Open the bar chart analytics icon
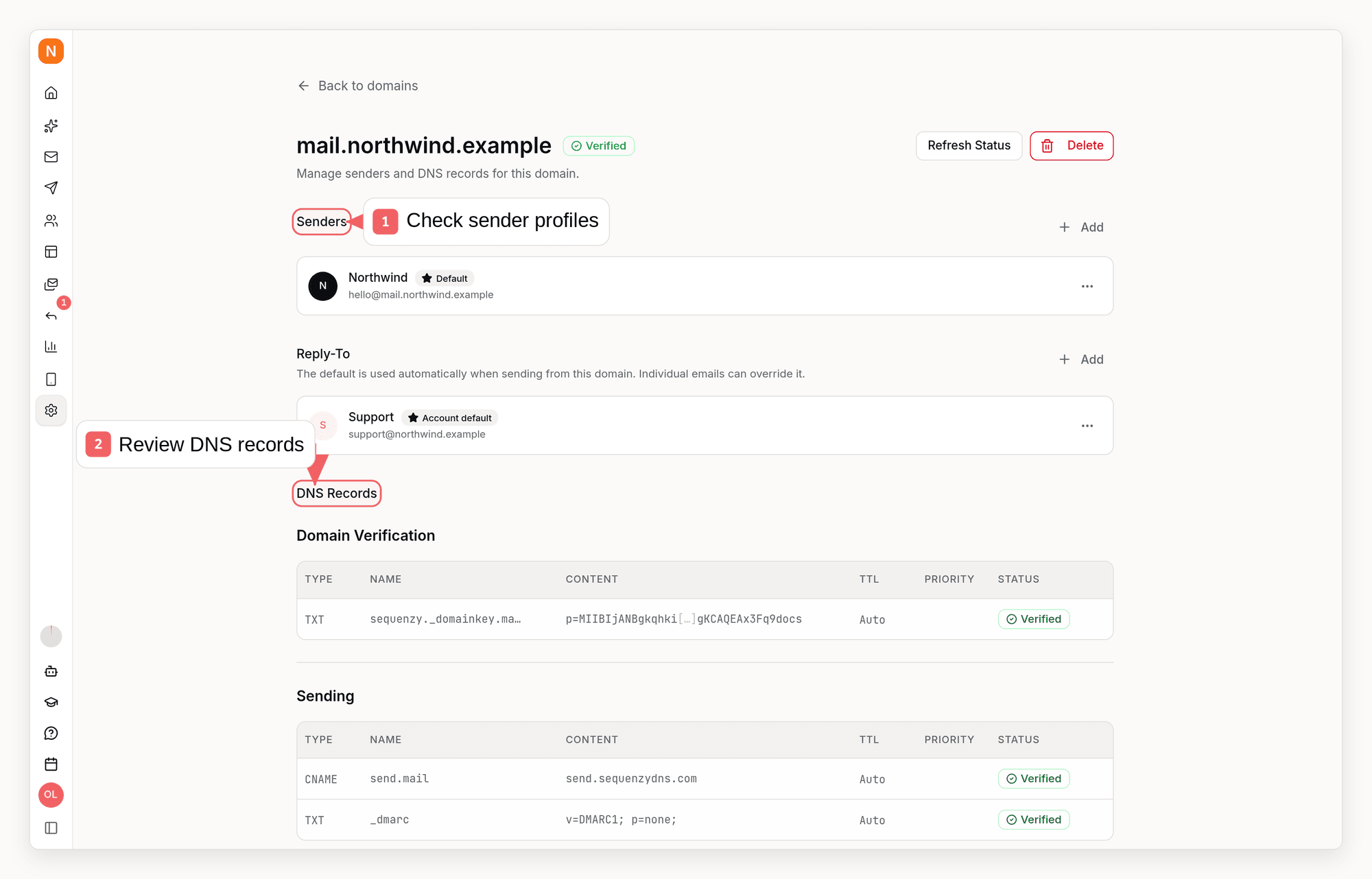The image size is (1372, 879). pos(51,347)
